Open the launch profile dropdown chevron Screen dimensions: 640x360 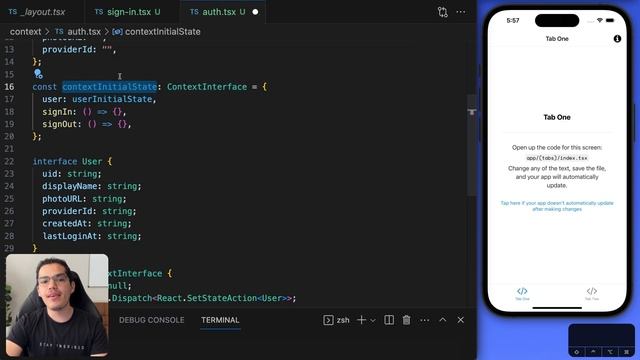pyautogui.click(x=373, y=320)
